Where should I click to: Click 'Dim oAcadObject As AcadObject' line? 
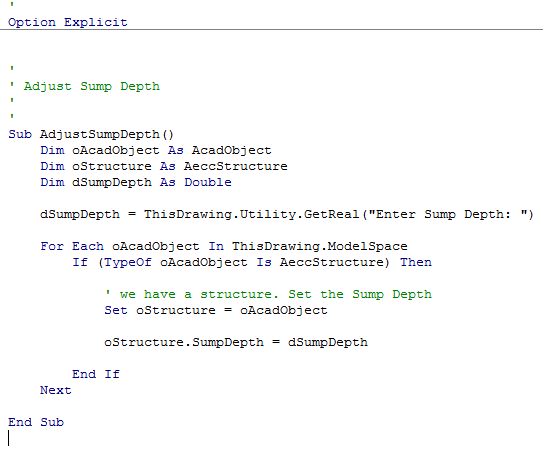click(156, 150)
